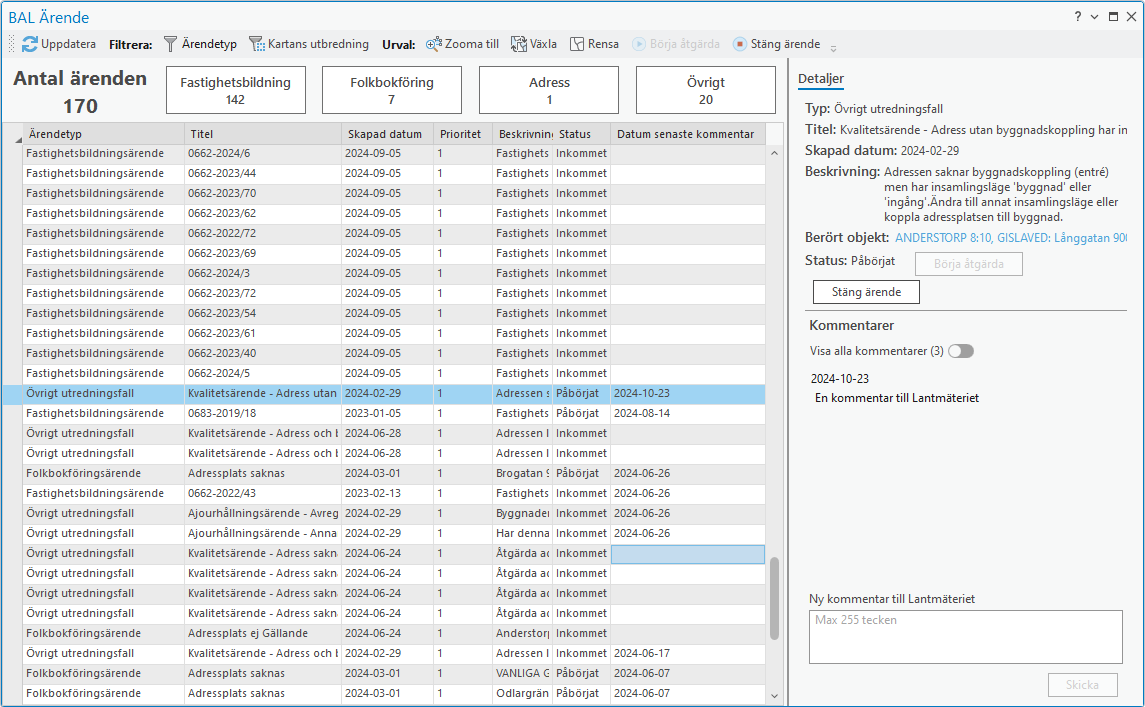1145x707 pixels.
Task: Click the table corner select-all triangle
Action: pyautogui.click(x=17, y=138)
